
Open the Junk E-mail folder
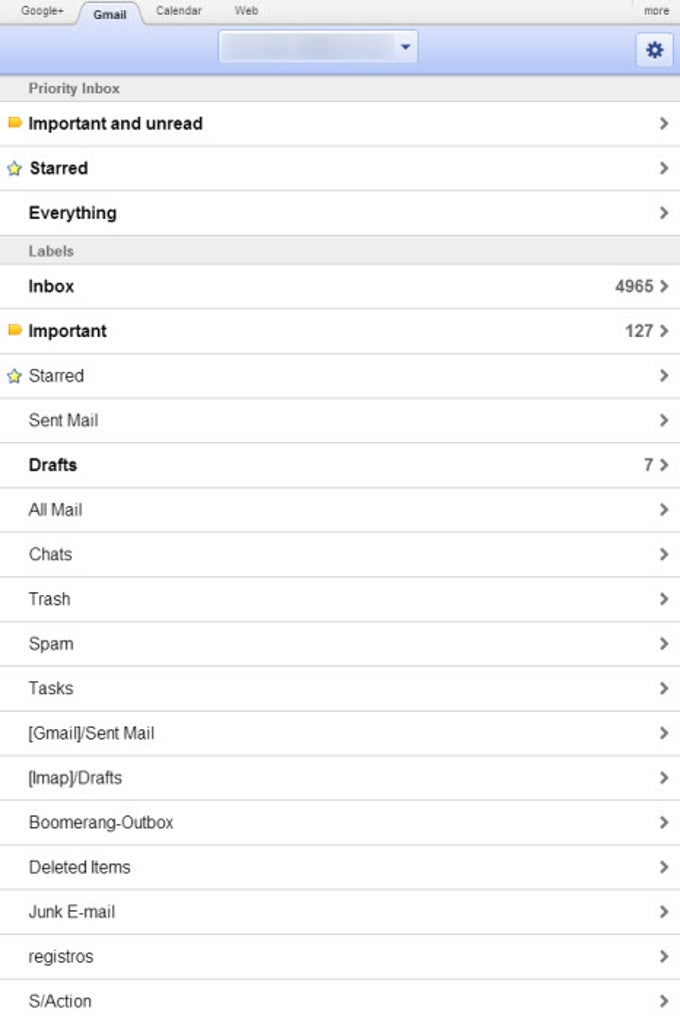pyautogui.click(x=340, y=911)
